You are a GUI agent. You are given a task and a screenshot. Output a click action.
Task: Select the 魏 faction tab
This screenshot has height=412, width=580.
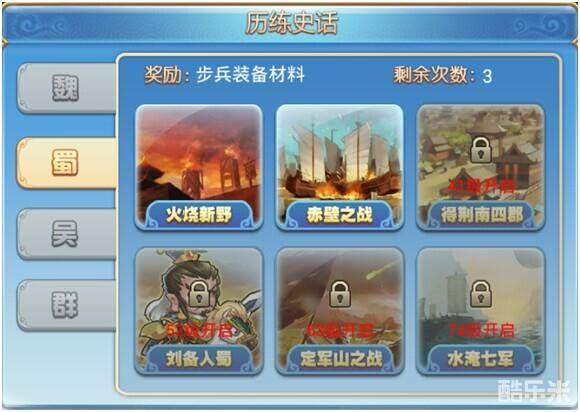click(x=67, y=88)
